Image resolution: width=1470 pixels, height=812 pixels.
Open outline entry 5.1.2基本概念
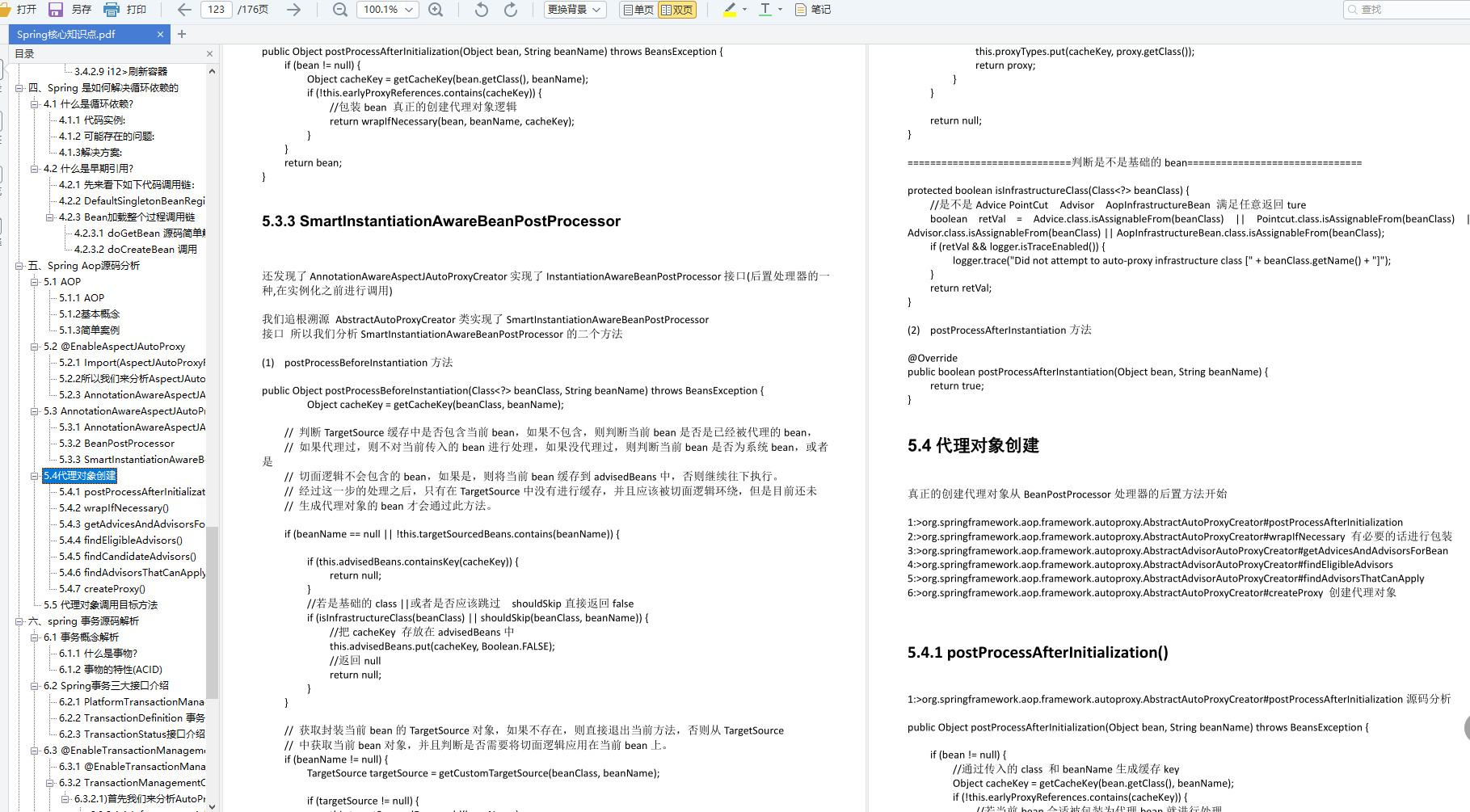tap(89, 314)
